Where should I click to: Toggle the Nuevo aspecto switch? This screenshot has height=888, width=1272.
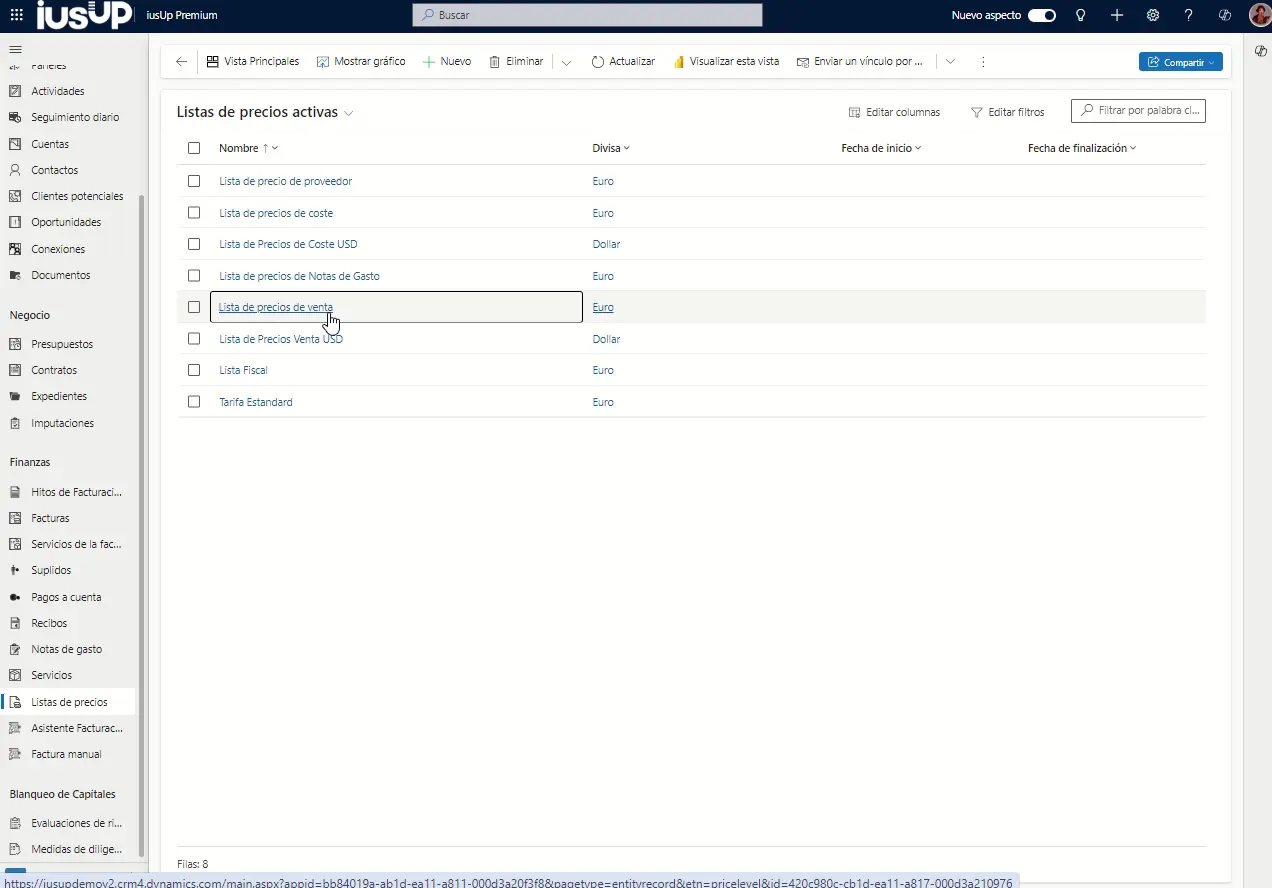coord(1042,15)
